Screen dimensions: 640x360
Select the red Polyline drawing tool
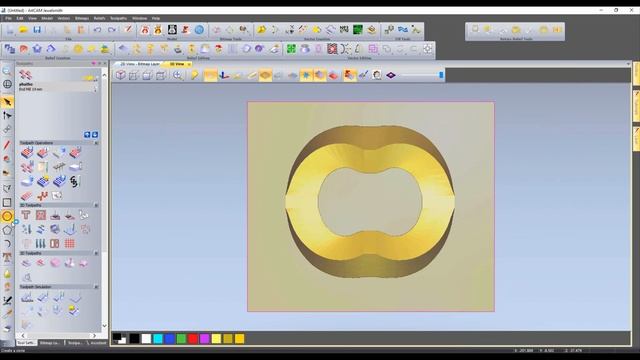[x=7, y=144]
